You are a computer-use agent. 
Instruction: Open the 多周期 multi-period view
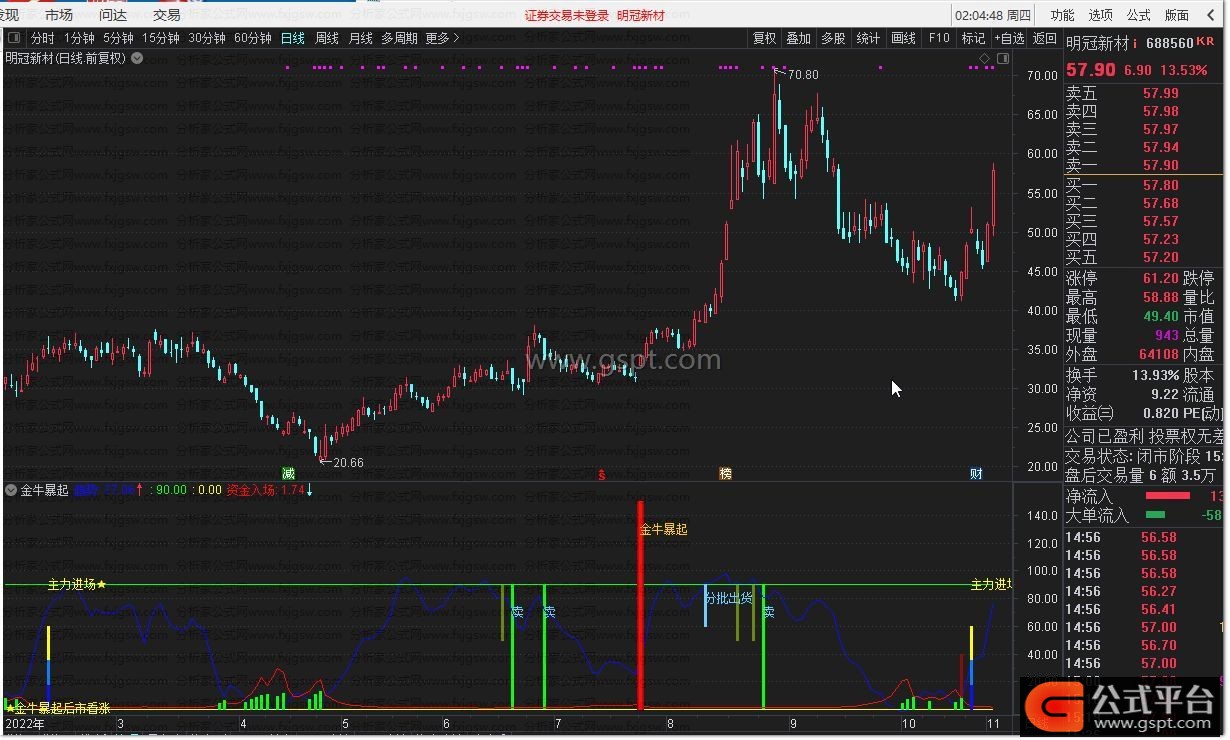pos(399,38)
